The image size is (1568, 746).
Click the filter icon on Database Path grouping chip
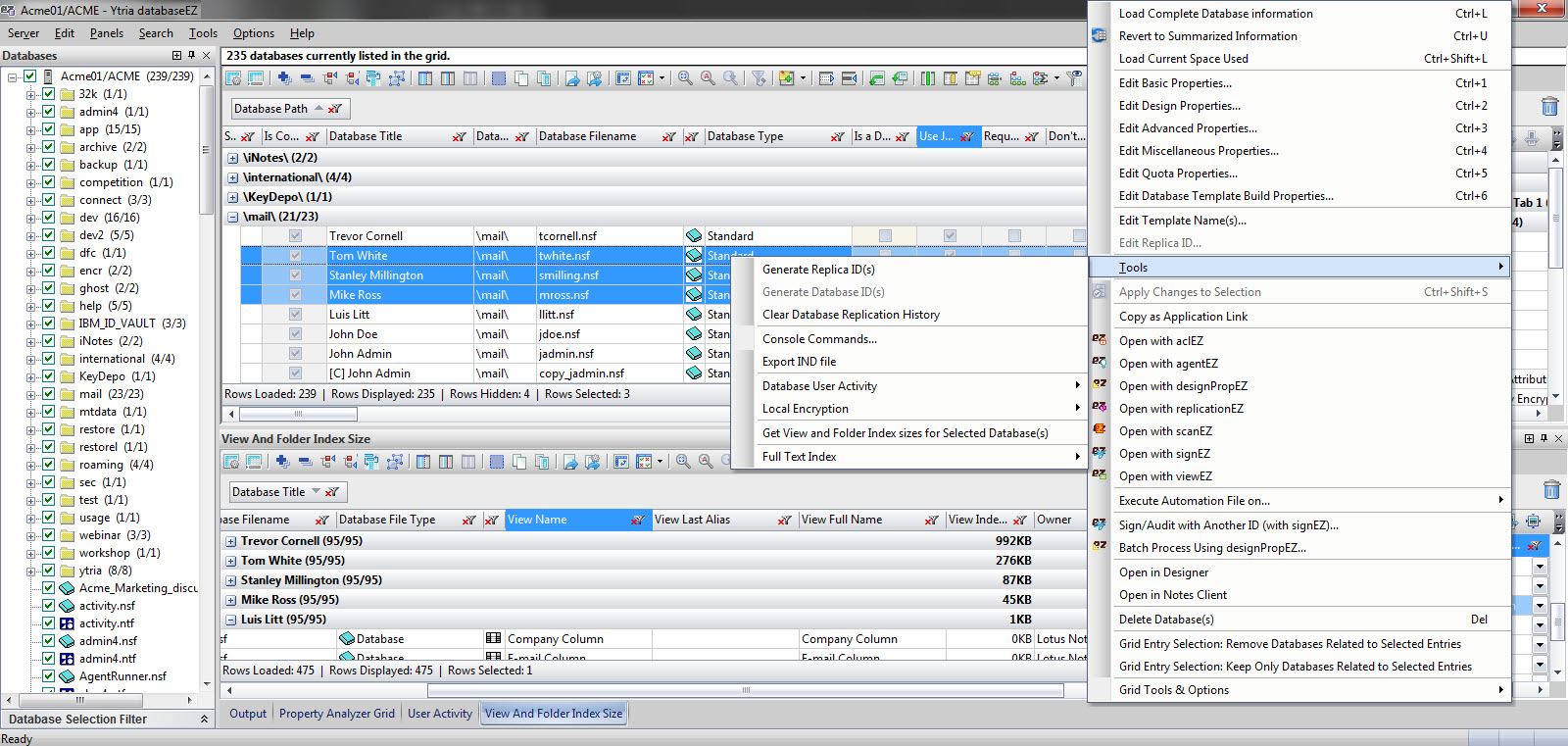(x=335, y=109)
